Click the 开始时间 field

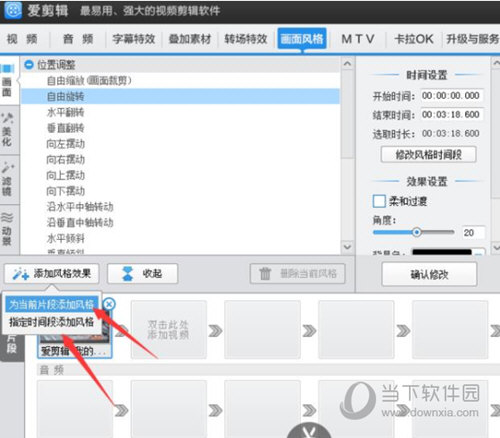(452, 96)
